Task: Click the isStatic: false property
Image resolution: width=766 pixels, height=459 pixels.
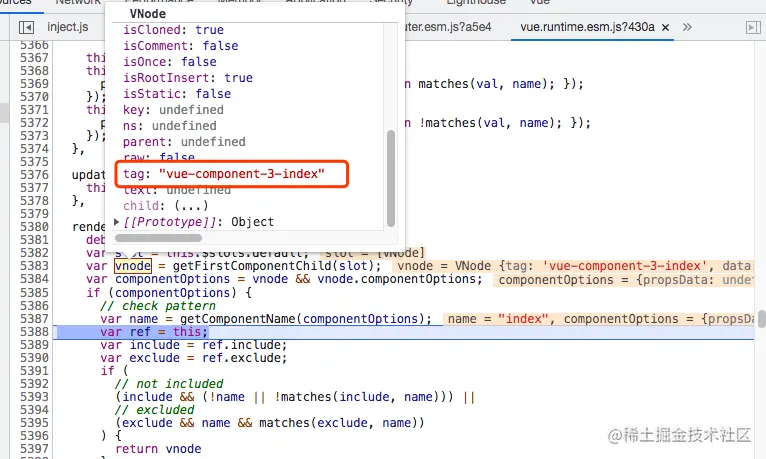Action: (x=177, y=94)
